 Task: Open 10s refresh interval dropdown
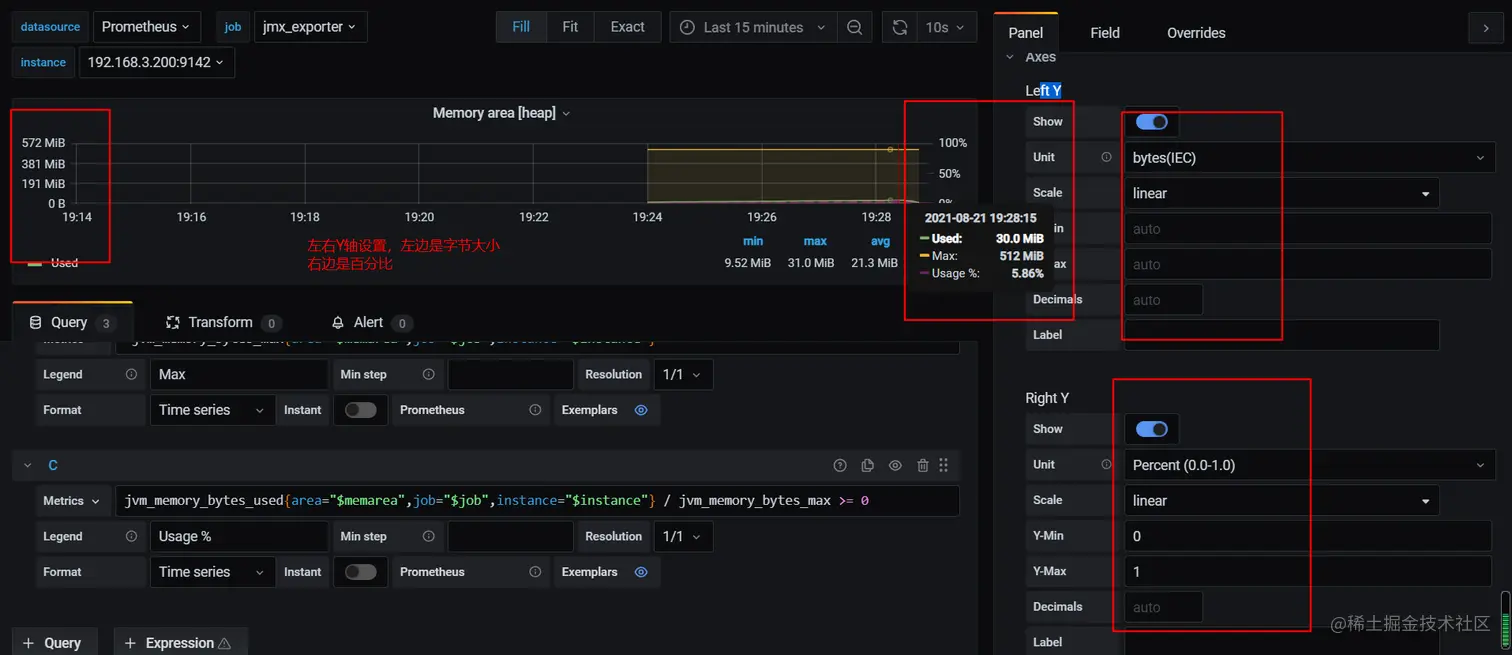(x=946, y=27)
